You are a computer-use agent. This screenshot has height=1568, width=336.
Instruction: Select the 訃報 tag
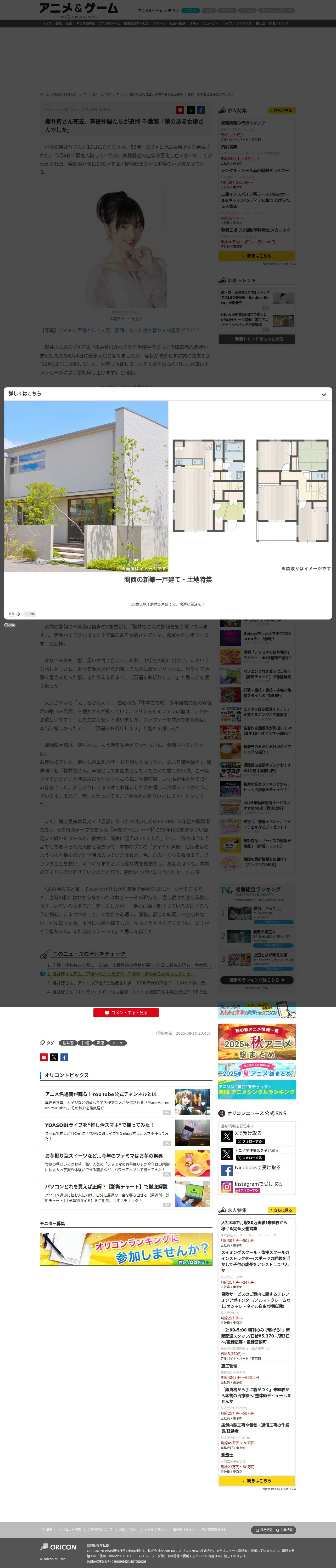(x=85, y=1043)
